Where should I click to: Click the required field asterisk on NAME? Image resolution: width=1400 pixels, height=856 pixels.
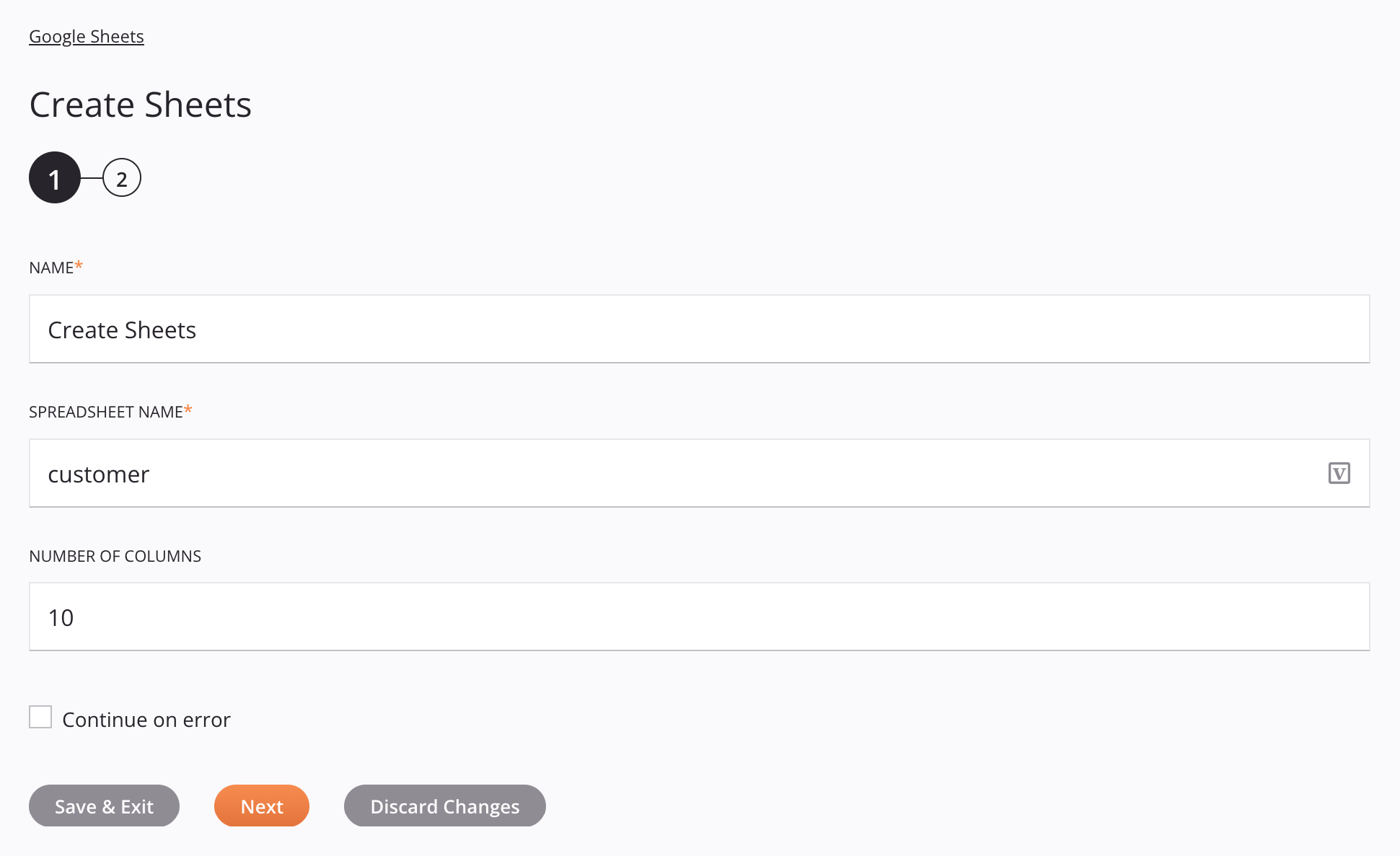(x=79, y=266)
